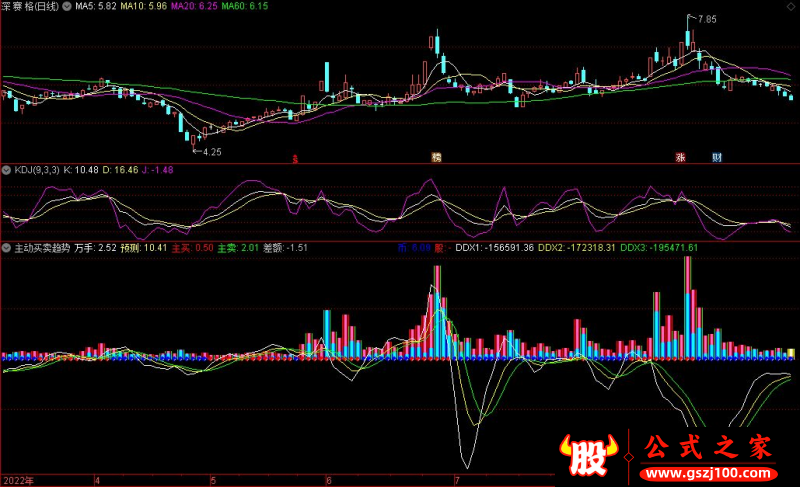800x487 pixels.
Task: Select the MA5 moving average label
Action: pyautogui.click(x=94, y=6)
